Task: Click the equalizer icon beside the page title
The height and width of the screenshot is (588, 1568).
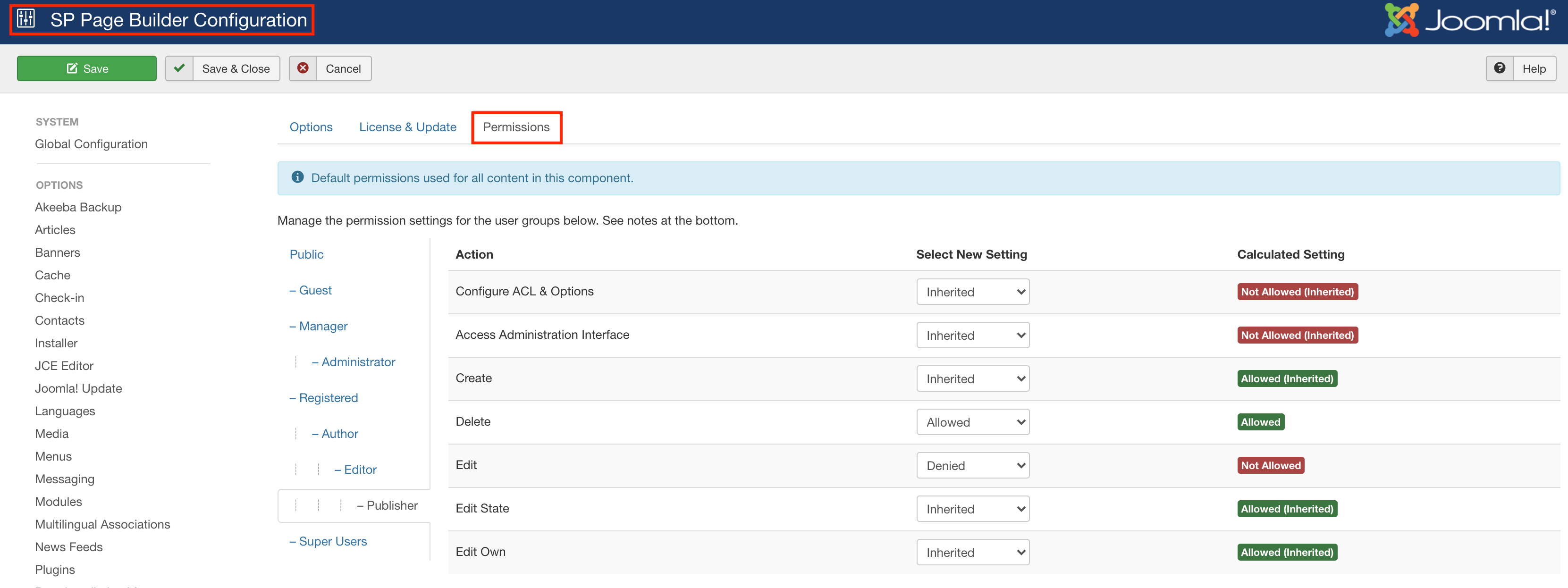Action: (x=26, y=19)
